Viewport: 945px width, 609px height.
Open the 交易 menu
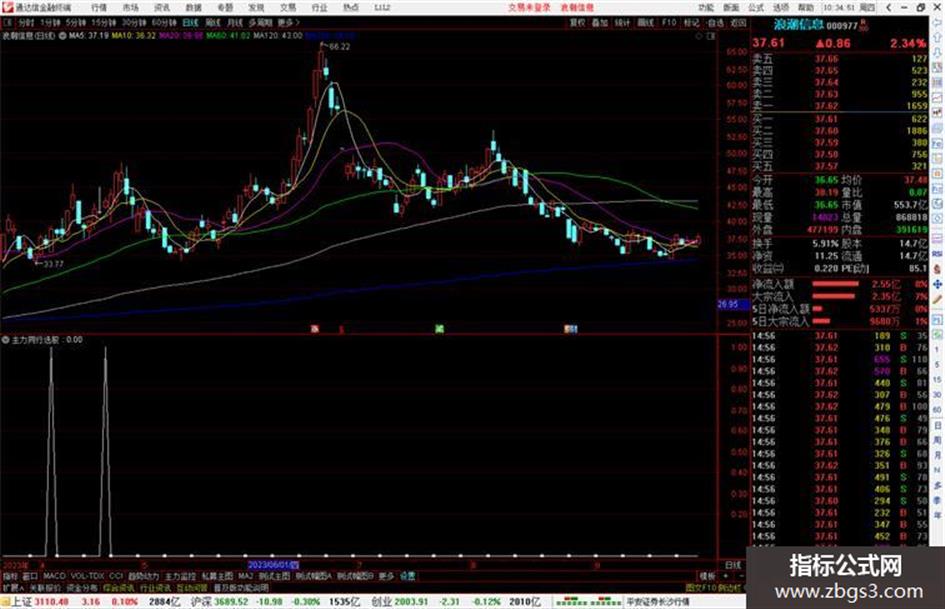(x=288, y=7)
